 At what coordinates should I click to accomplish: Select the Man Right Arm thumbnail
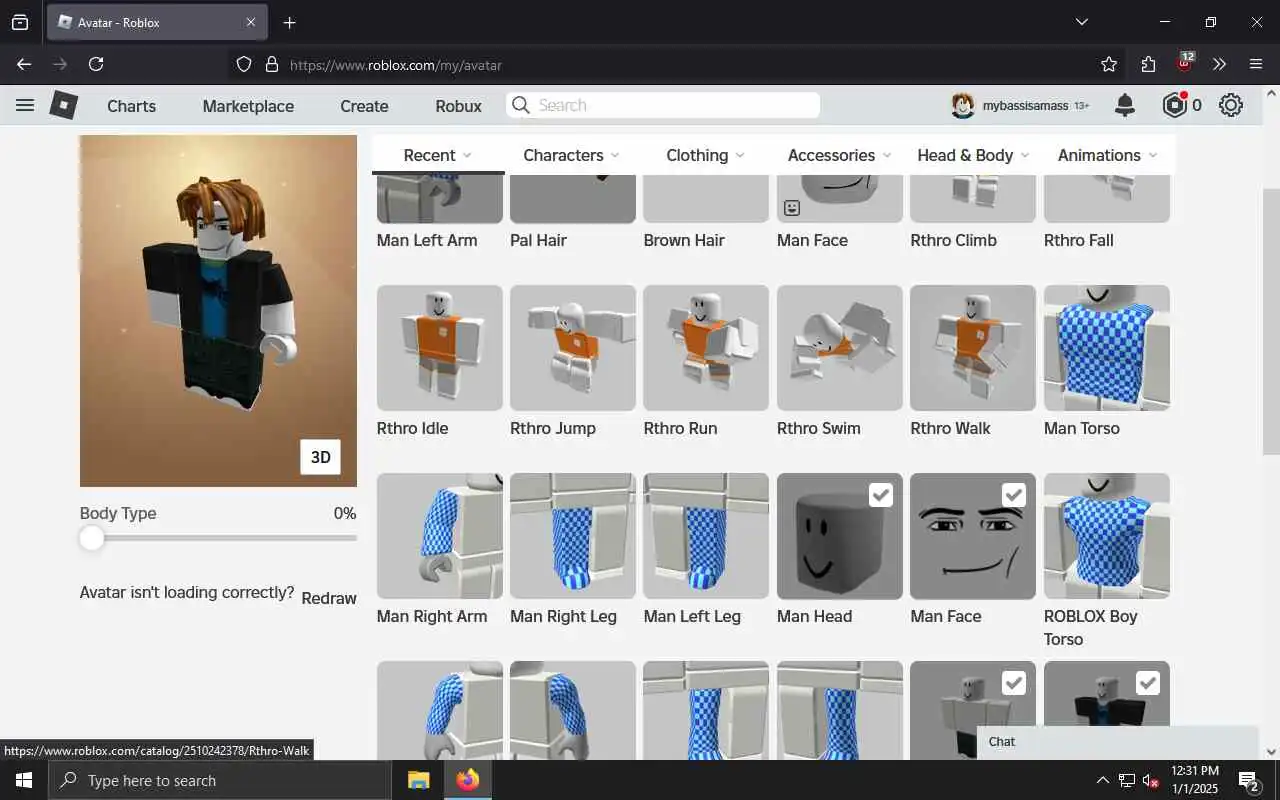click(x=440, y=536)
